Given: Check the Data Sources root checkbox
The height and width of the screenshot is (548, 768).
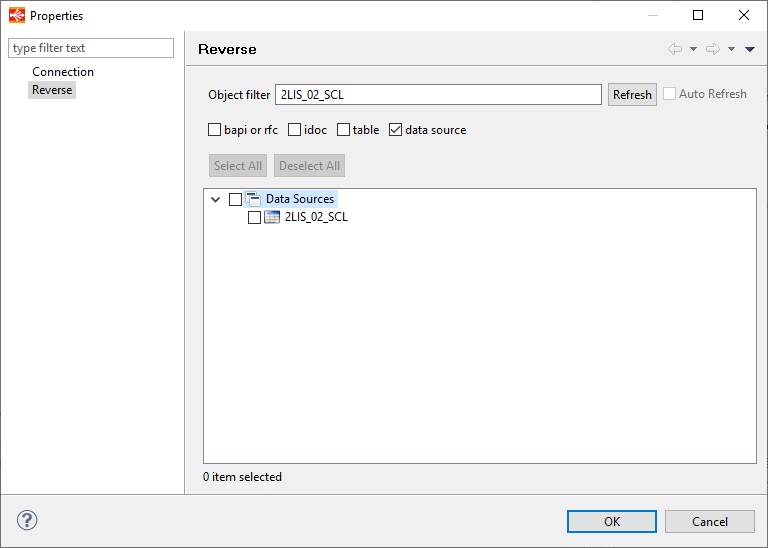Looking at the screenshot, I should (235, 199).
